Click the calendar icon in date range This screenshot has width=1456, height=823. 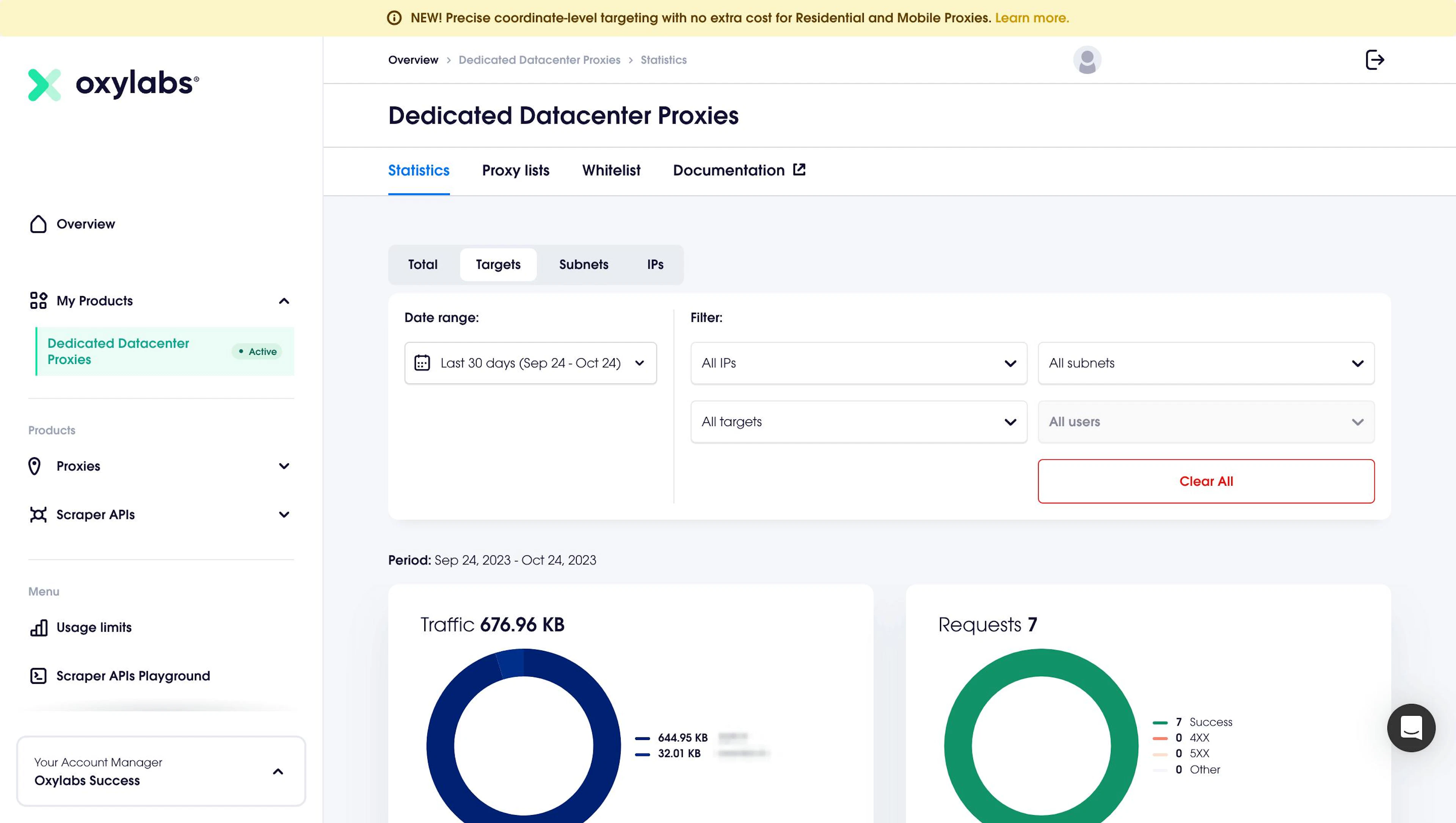[x=422, y=363]
